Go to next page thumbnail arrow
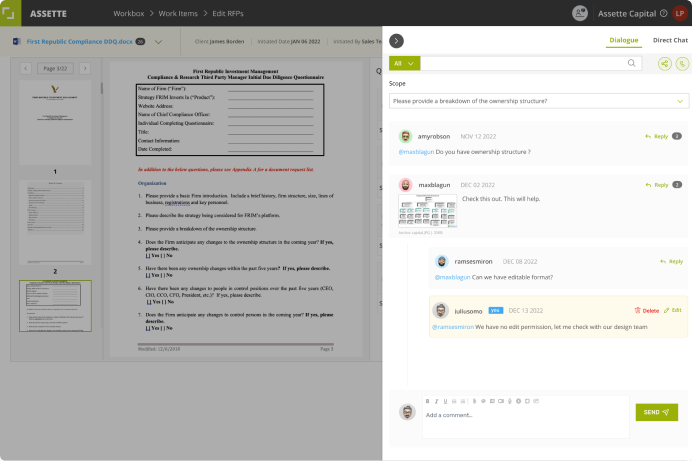692x461 pixels. tap(85, 68)
